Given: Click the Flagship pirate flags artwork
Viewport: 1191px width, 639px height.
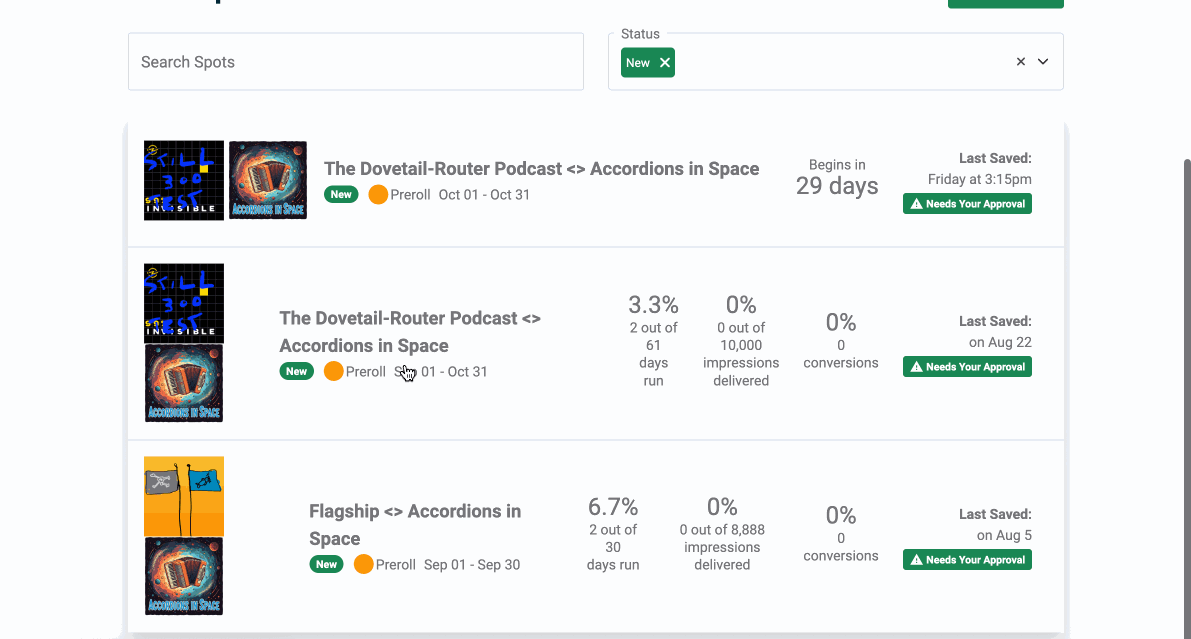Looking at the screenshot, I should click(x=184, y=496).
